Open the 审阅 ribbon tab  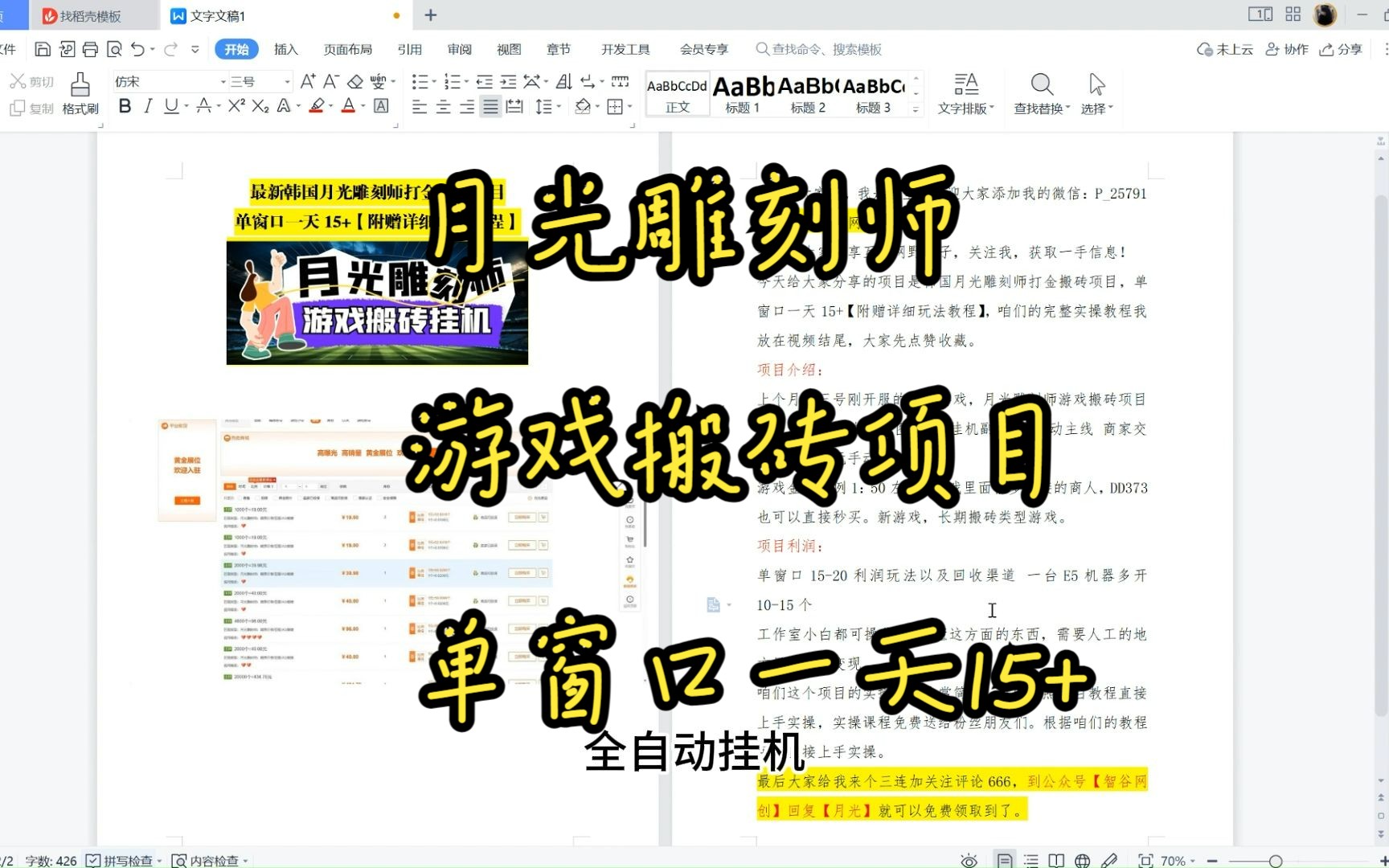(459, 49)
